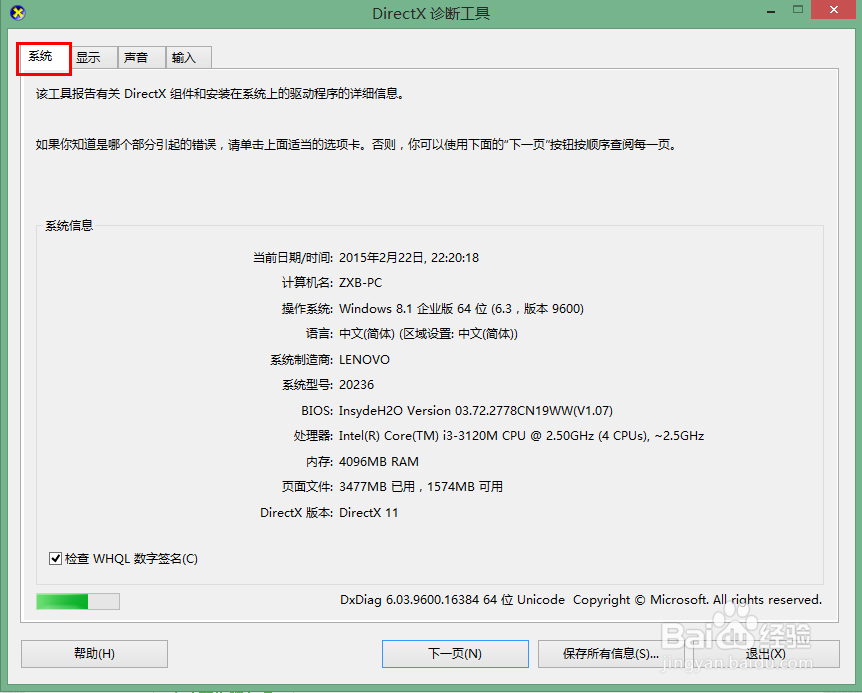Select the DirectX 11 version value
Image resolution: width=862 pixels, height=693 pixels.
(x=368, y=513)
